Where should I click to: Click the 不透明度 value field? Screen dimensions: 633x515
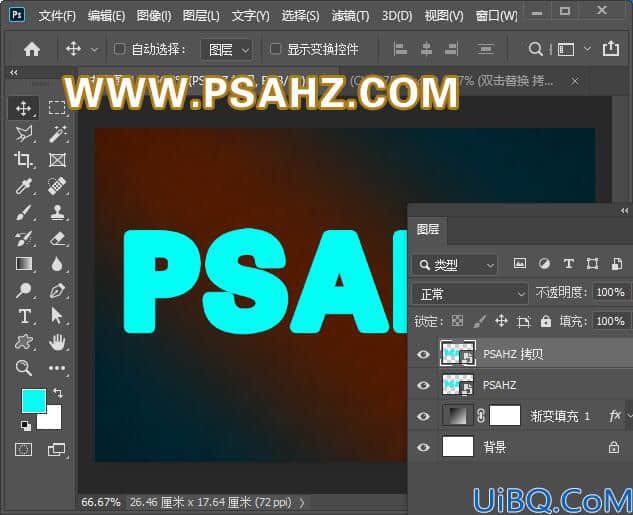click(x=610, y=292)
